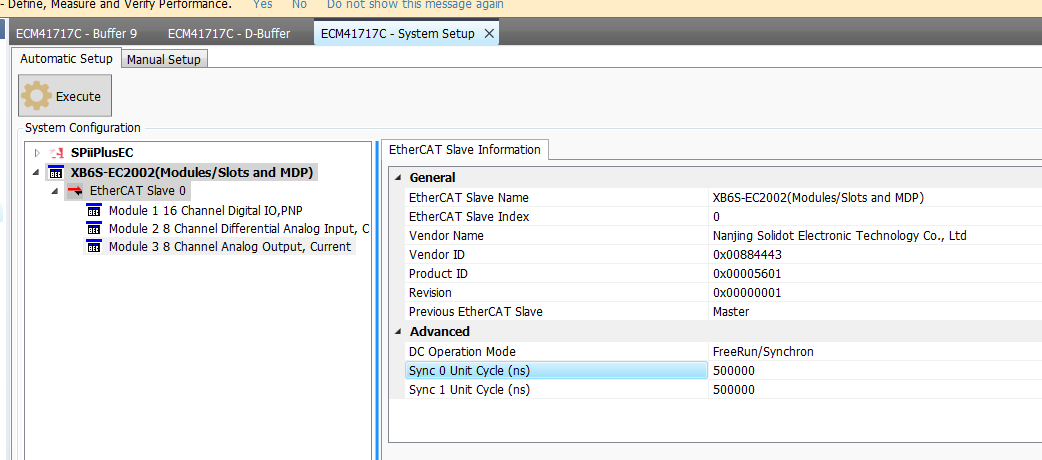Click the Execute gear icon
Image resolution: width=1042 pixels, height=460 pixels.
37,96
